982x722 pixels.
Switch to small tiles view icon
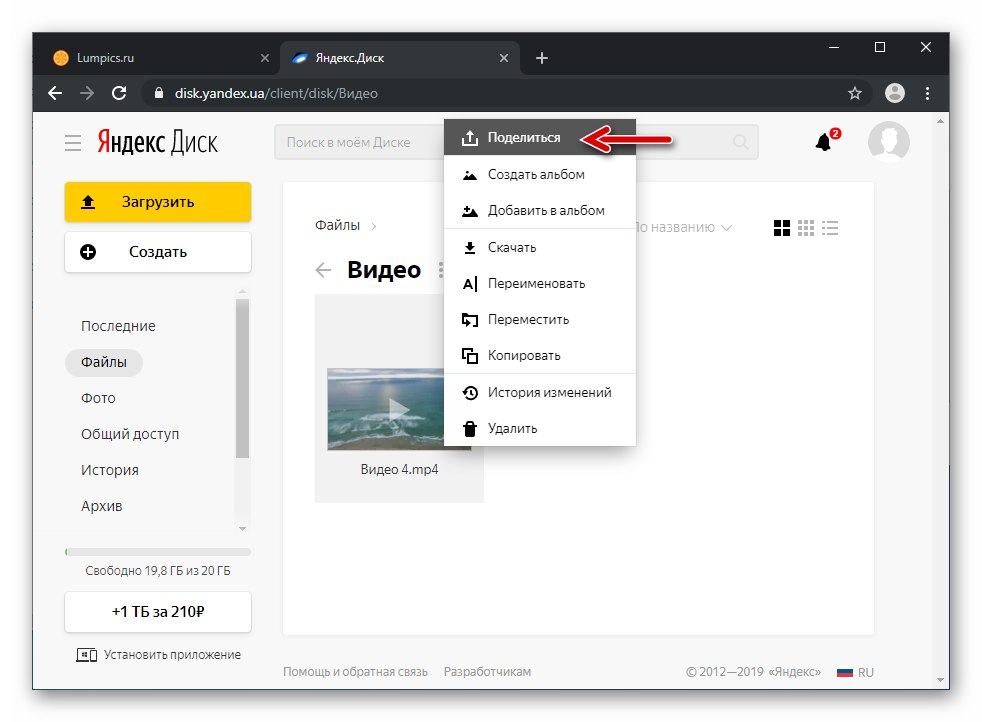(x=806, y=228)
